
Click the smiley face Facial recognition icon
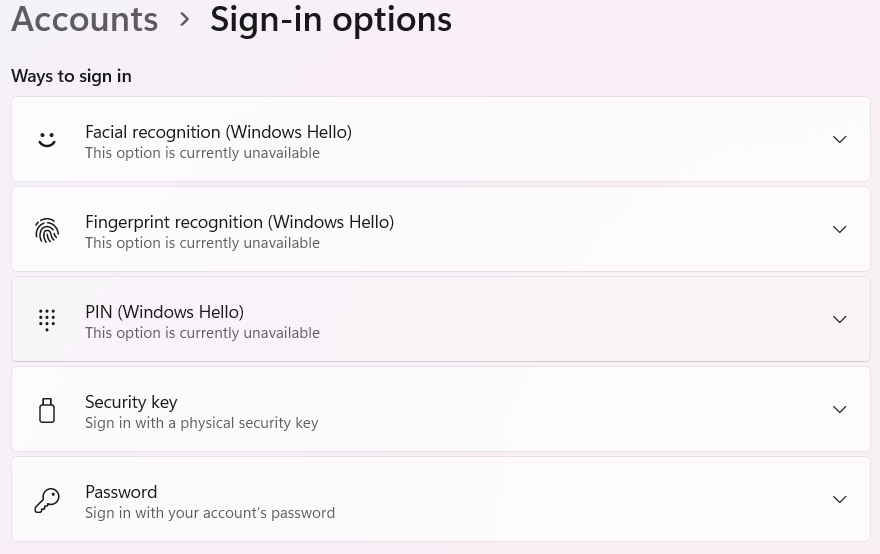[x=47, y=139]
